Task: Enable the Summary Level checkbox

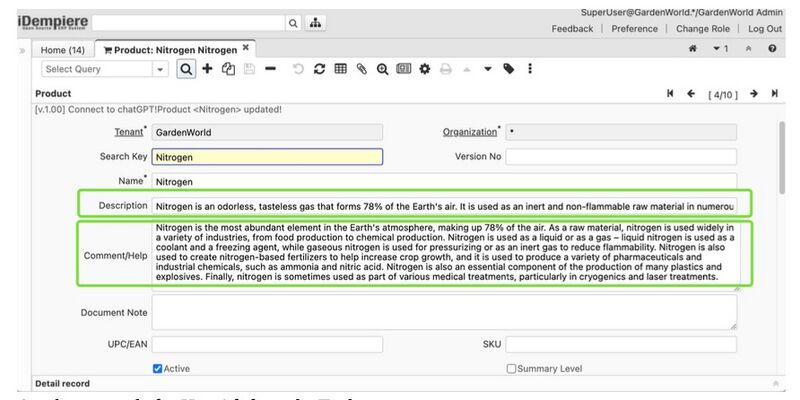Action: pos(512,369)
